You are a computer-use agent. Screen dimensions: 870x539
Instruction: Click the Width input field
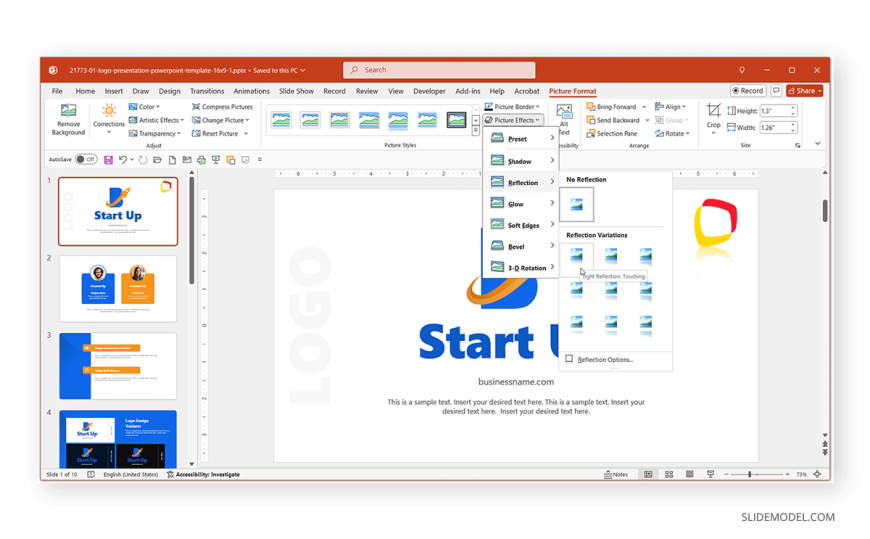point(775,128)
